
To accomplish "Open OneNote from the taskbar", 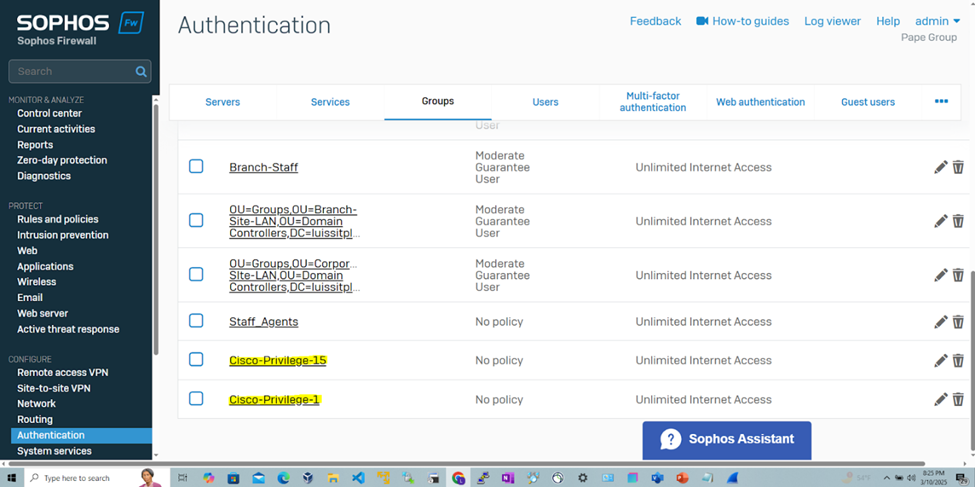I will click(x=507, y=478).
